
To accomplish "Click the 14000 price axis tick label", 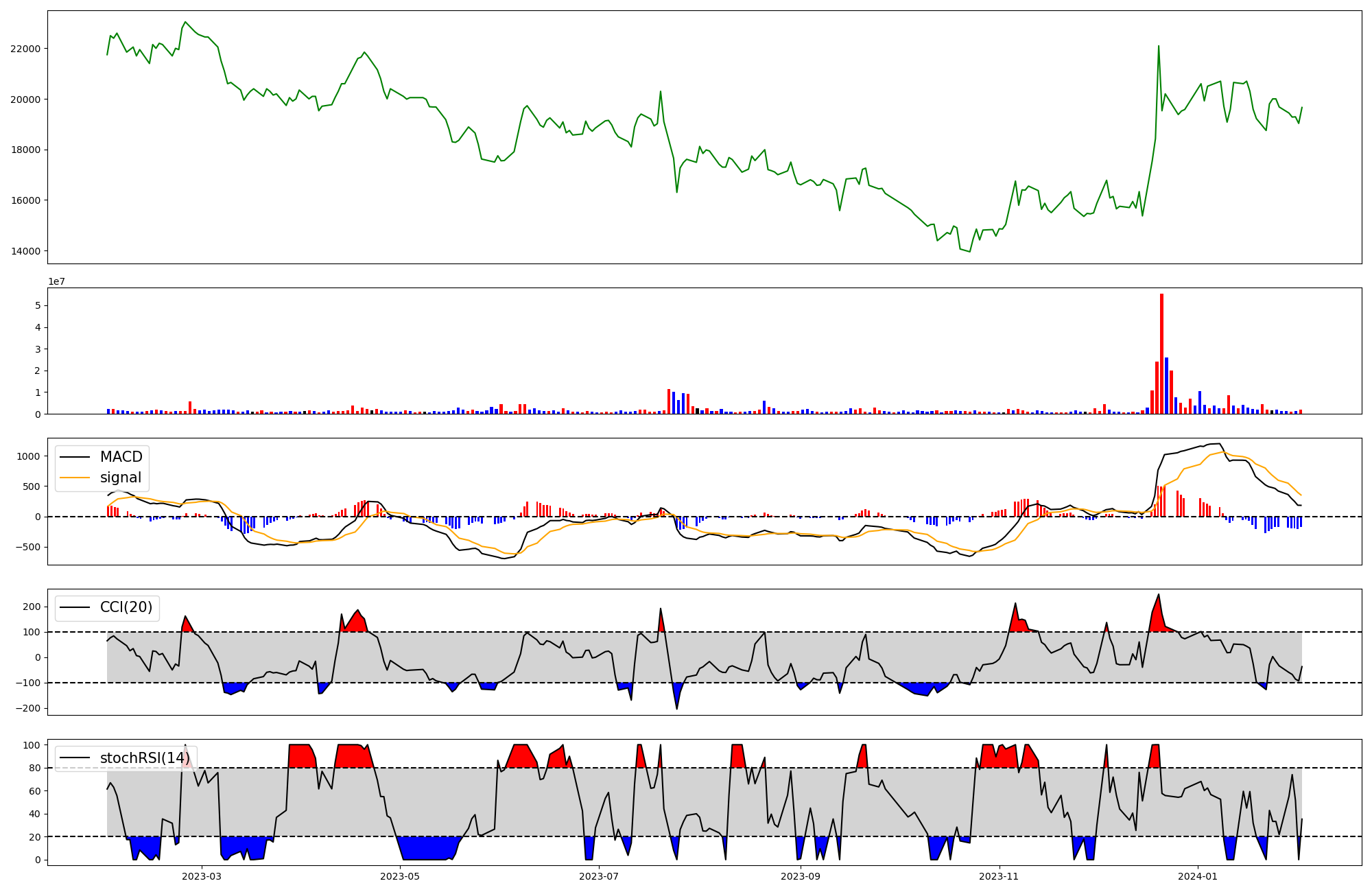I will point(25,251).
